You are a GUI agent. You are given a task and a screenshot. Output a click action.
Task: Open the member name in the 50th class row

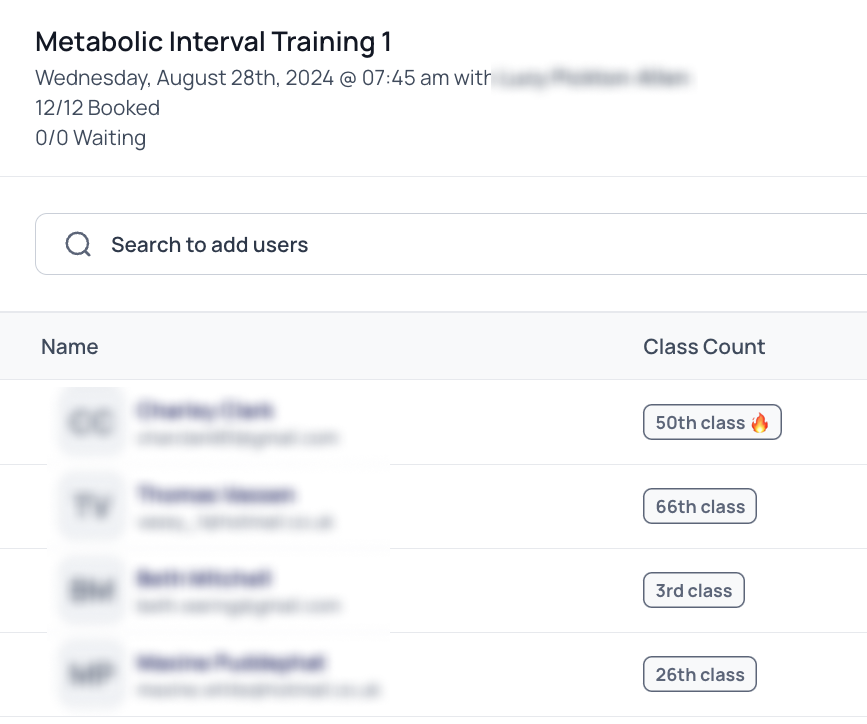[205, 410]
